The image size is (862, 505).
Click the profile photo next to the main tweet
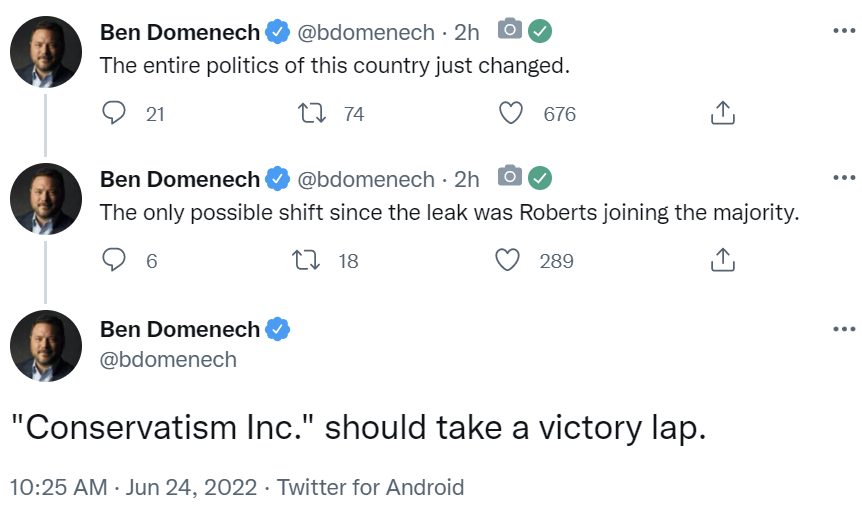tap(46, 346)
